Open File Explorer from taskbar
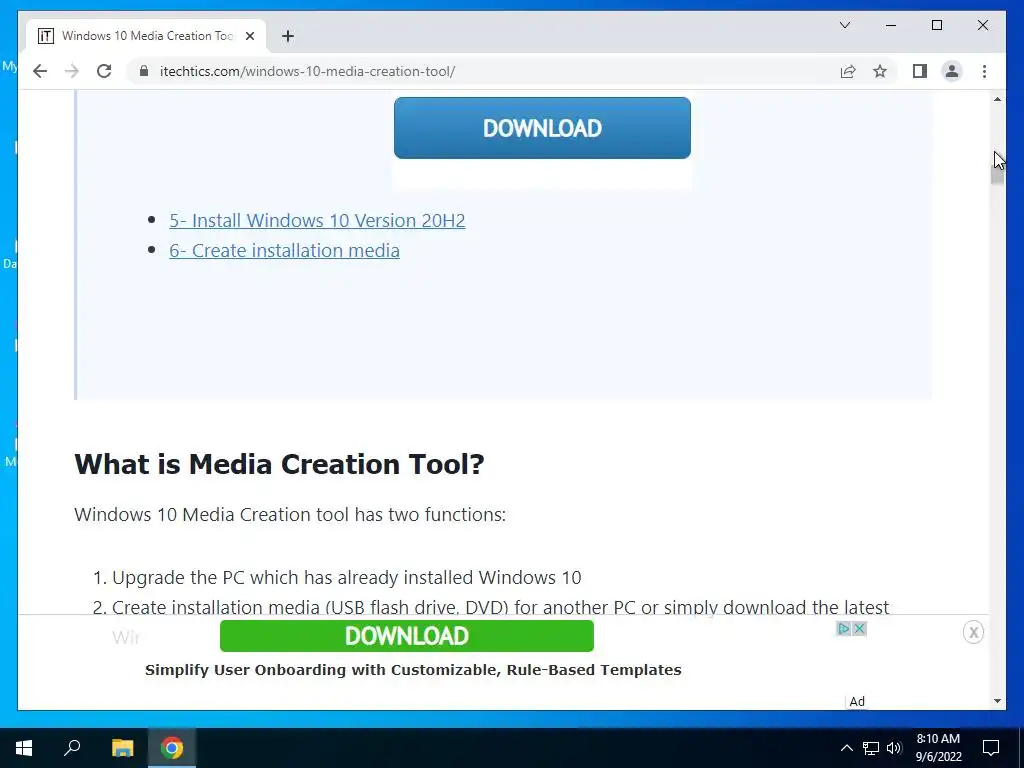The height and width of the screenshot is (768, 1024). (122, 748)
